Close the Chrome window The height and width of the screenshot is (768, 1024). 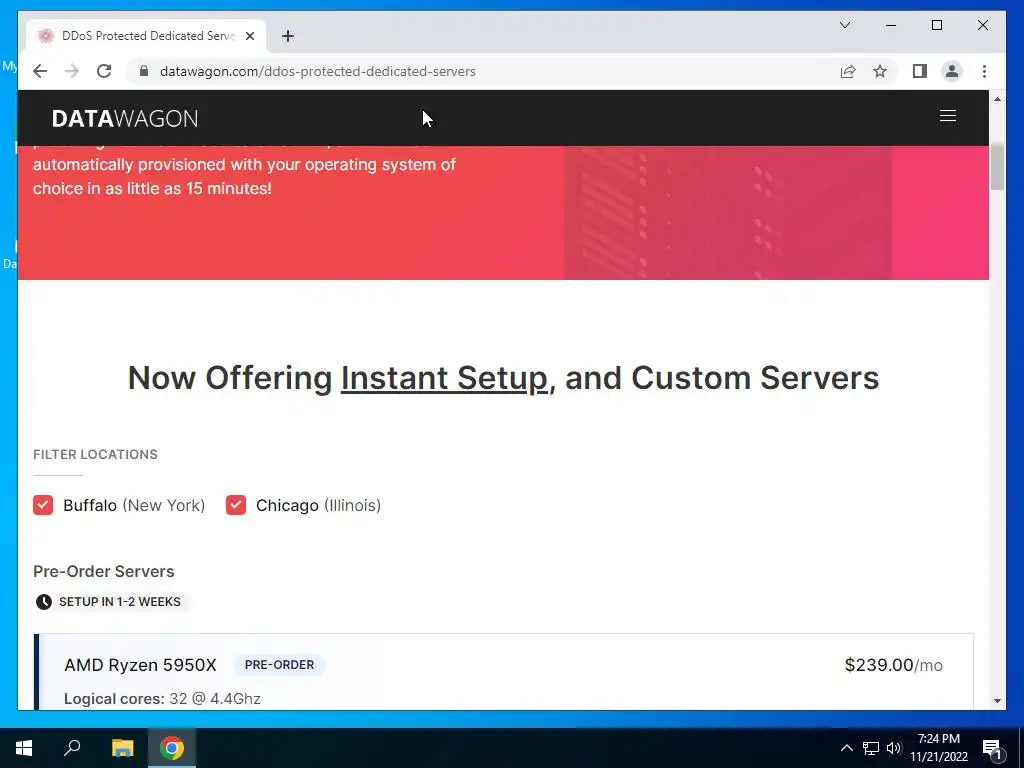click(x=983, y=25)
